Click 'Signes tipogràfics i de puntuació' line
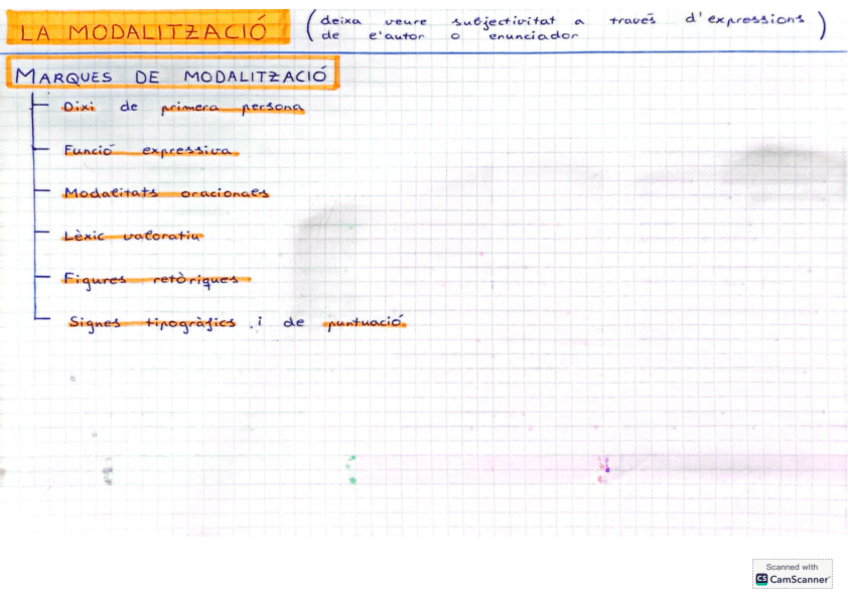Viewport: 848px width, 599px height. [x=237, y=322]
